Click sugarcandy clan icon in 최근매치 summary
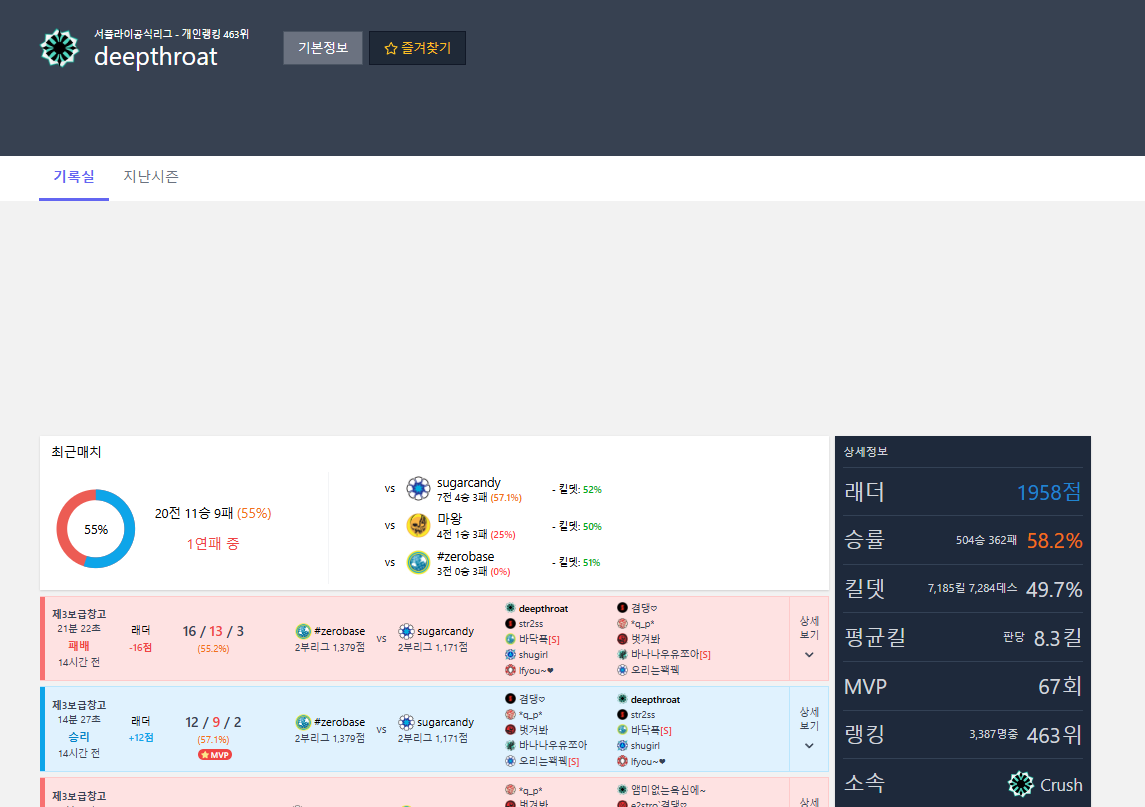Image resolution: width=1145 pixels, height=807 pixels. pyautogui.click(x=418, y=489)
